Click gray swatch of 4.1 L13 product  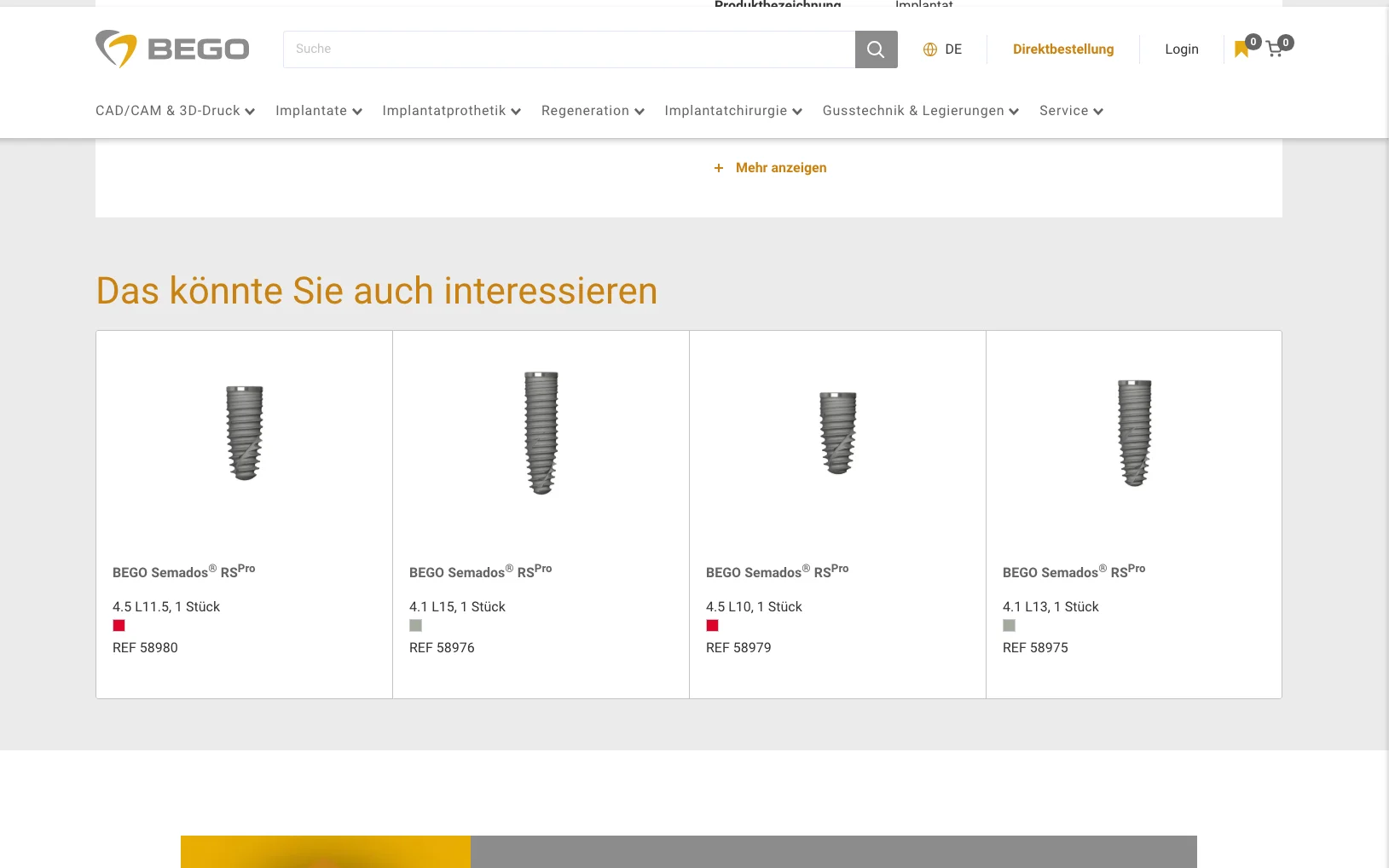coord(1009,626)
